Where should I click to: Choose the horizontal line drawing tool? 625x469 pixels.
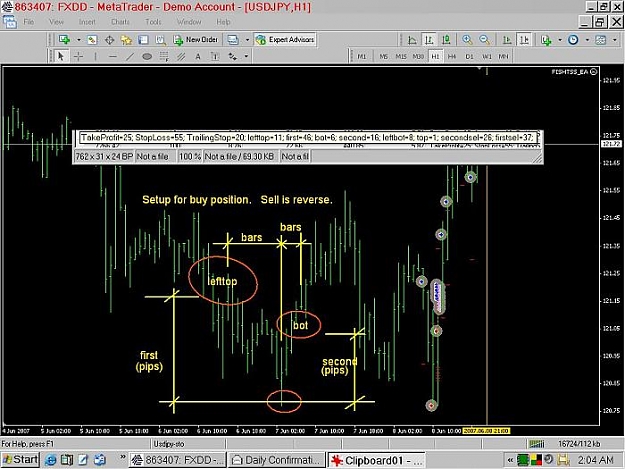[113, 56]
